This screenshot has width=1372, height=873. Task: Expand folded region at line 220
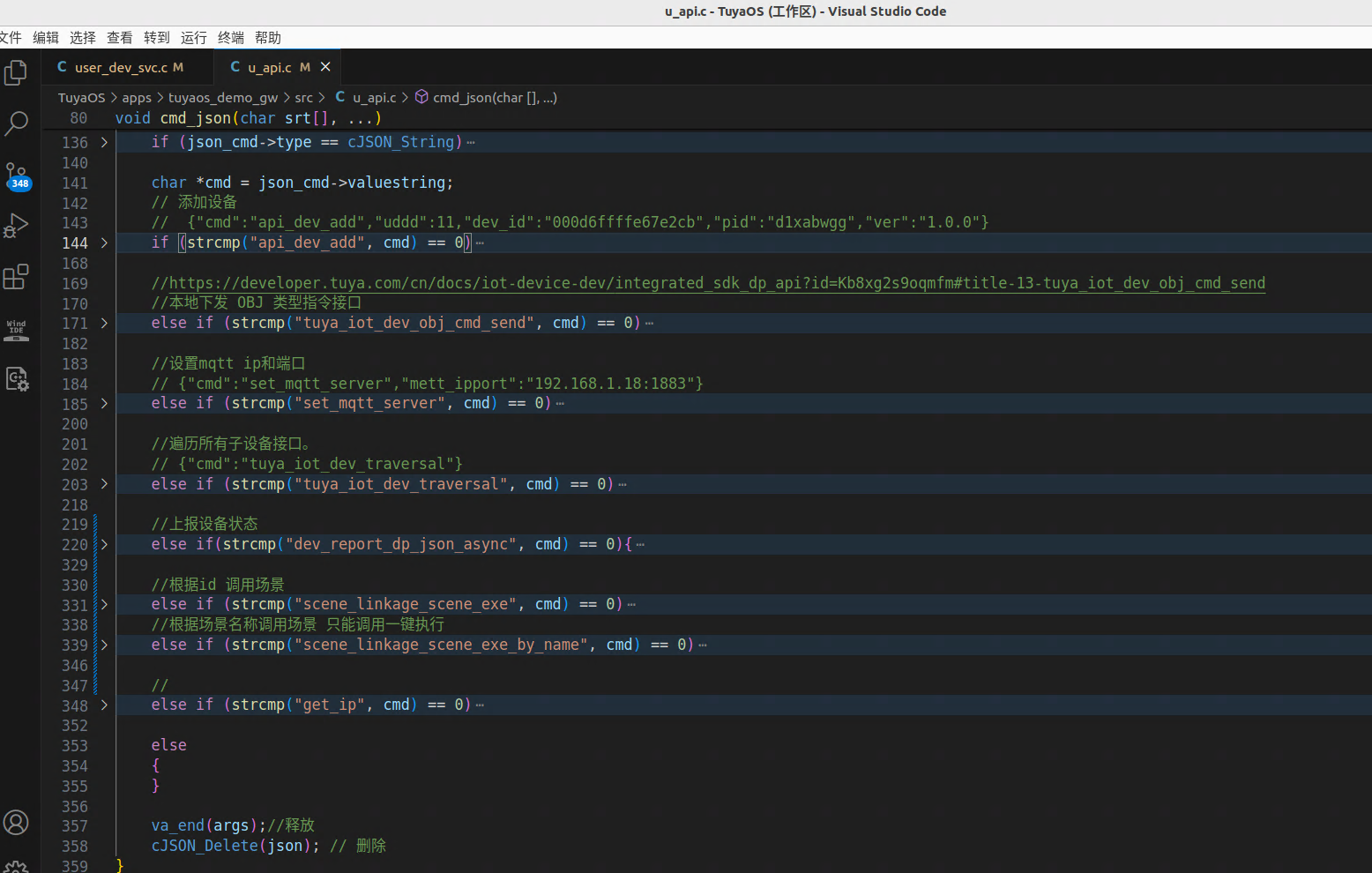tap(104, 544)
